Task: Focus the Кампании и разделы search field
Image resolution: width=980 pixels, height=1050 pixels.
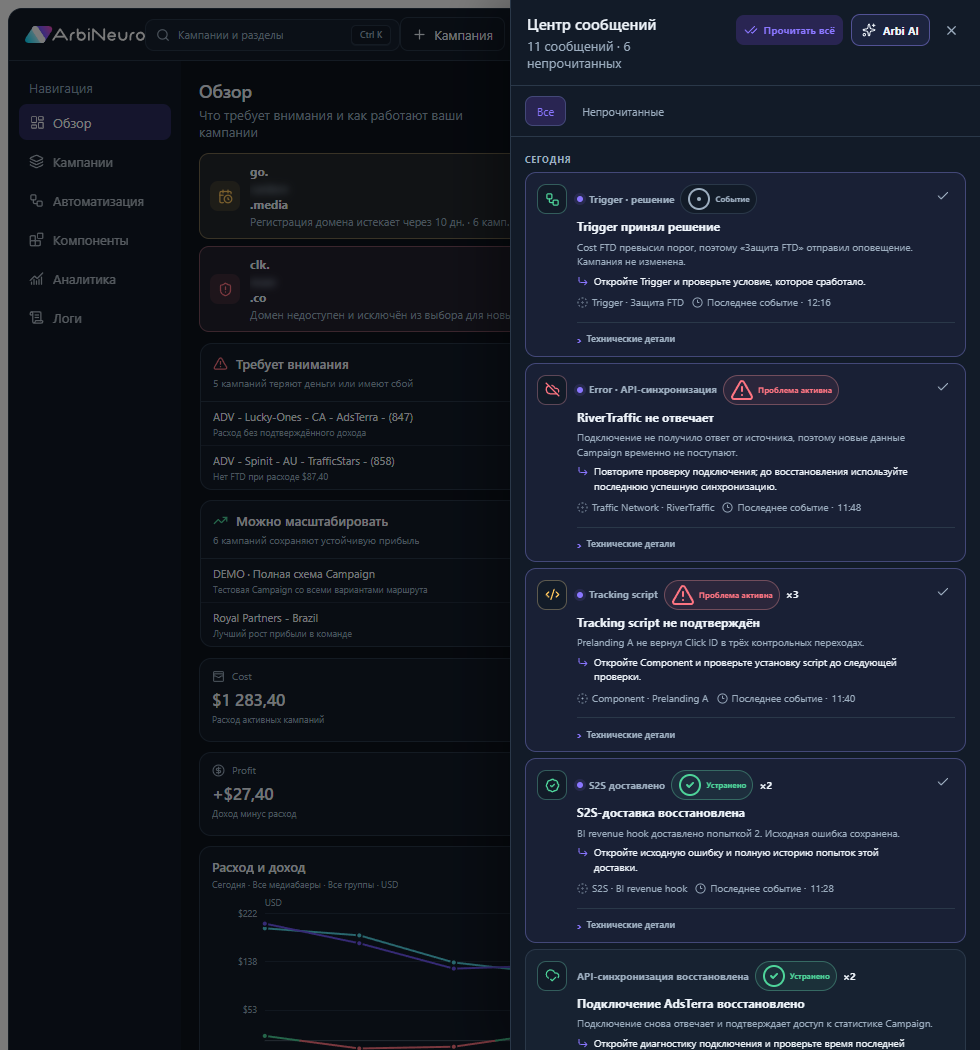Action: click(272, 35)
